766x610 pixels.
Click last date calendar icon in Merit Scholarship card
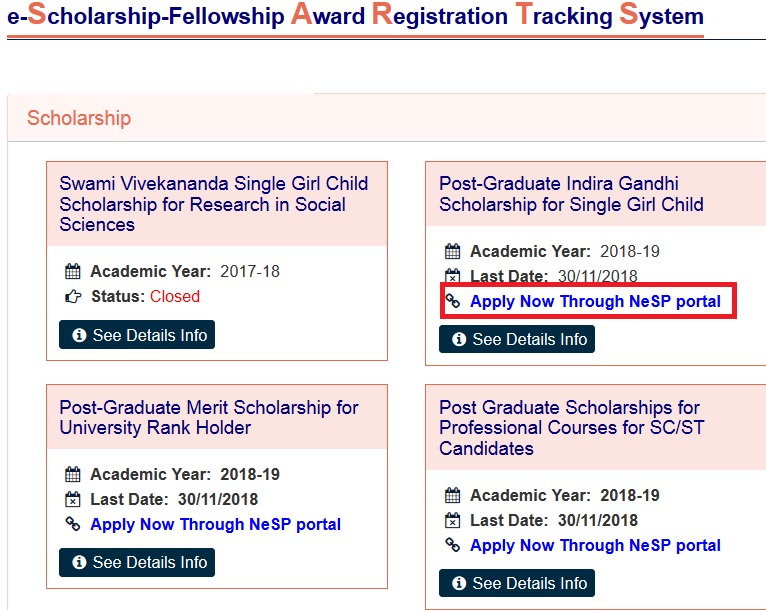72,500
